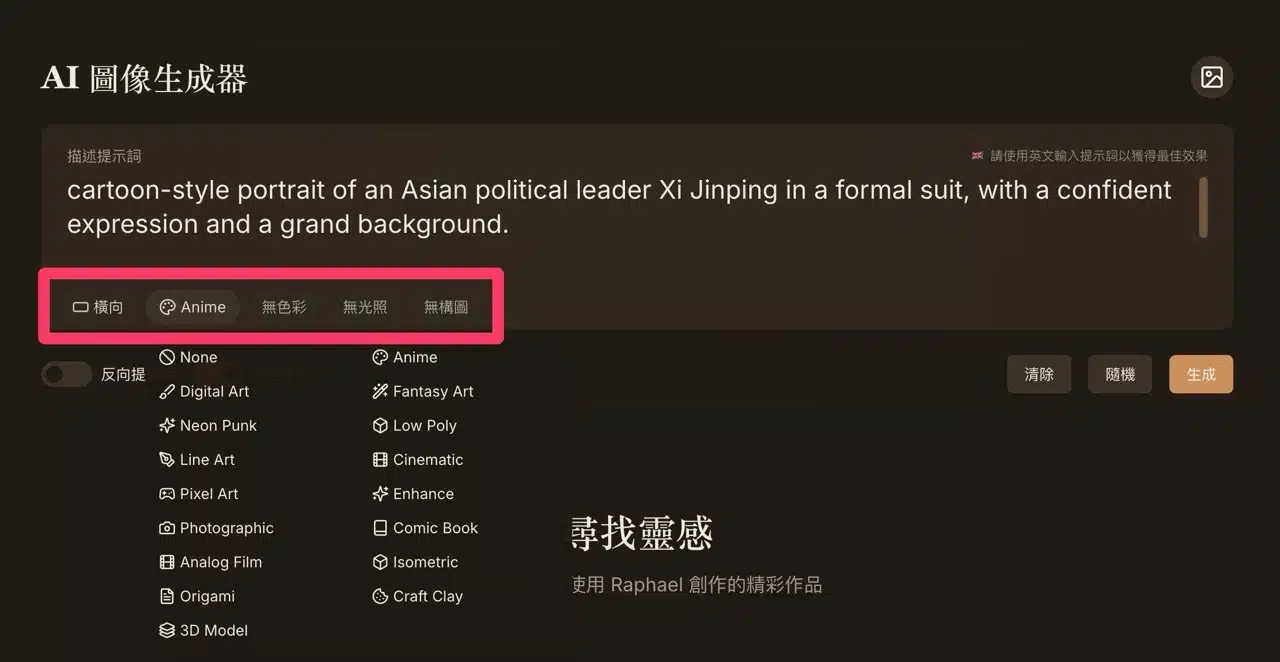1280x662 pixels.
Task: Expand the 無色彩 color dropdown
Action: [x=284, y=307]
